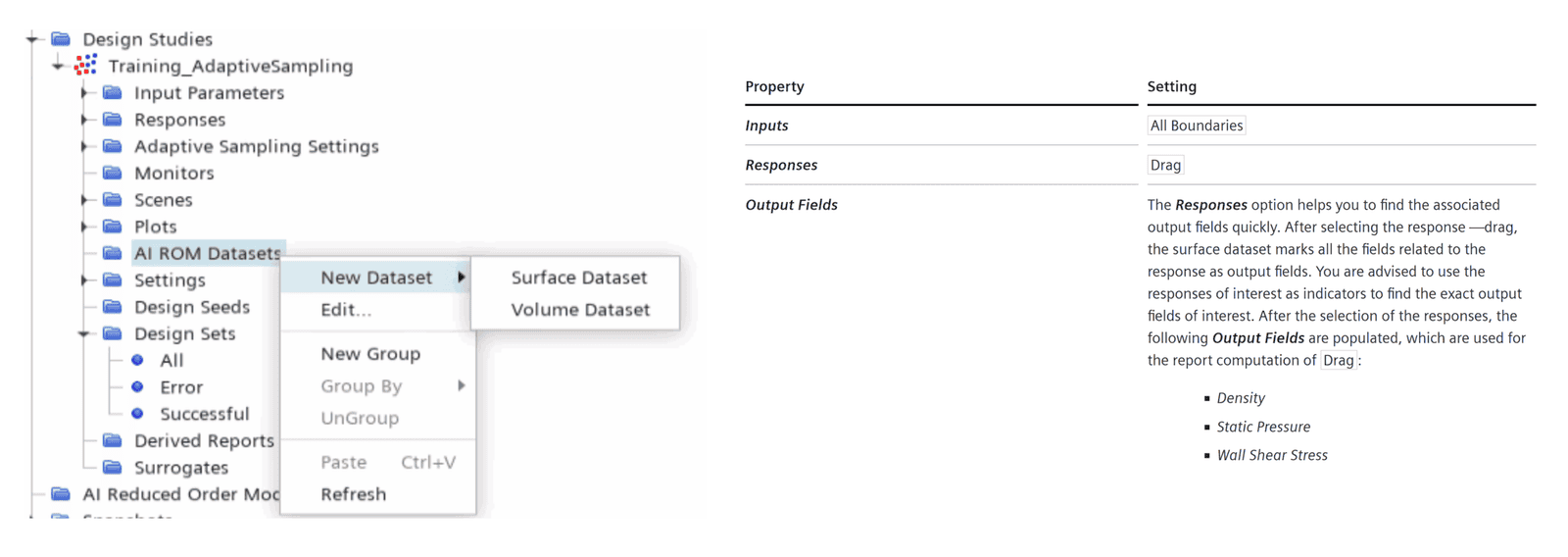The height and width of the screenshot is (557, 1568).
Task: Open the New Dataset submenu entry
Action: 376,278
